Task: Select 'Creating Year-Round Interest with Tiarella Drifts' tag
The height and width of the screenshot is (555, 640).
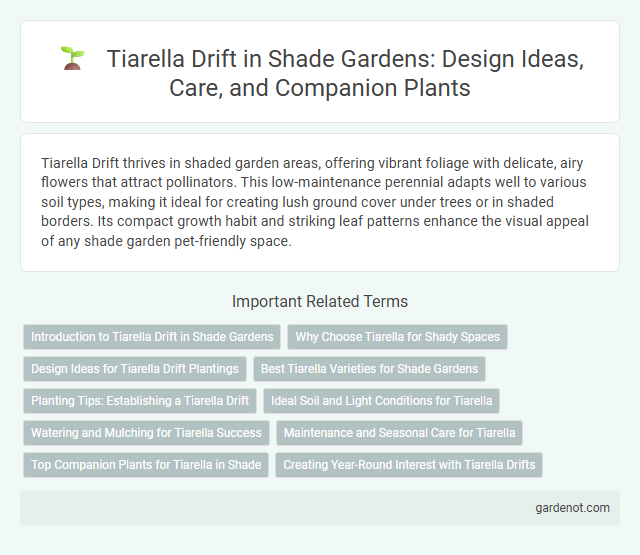Action: click(409, 465)
